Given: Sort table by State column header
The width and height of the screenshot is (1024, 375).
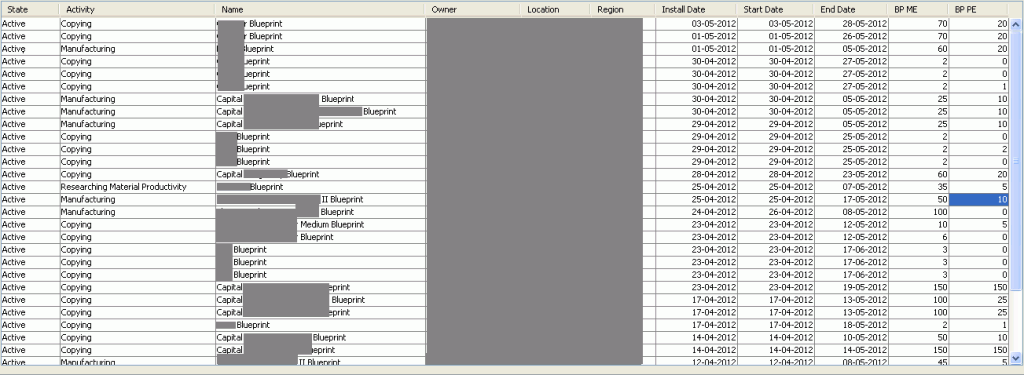Looking at the screenshot, I should (29, 10).
